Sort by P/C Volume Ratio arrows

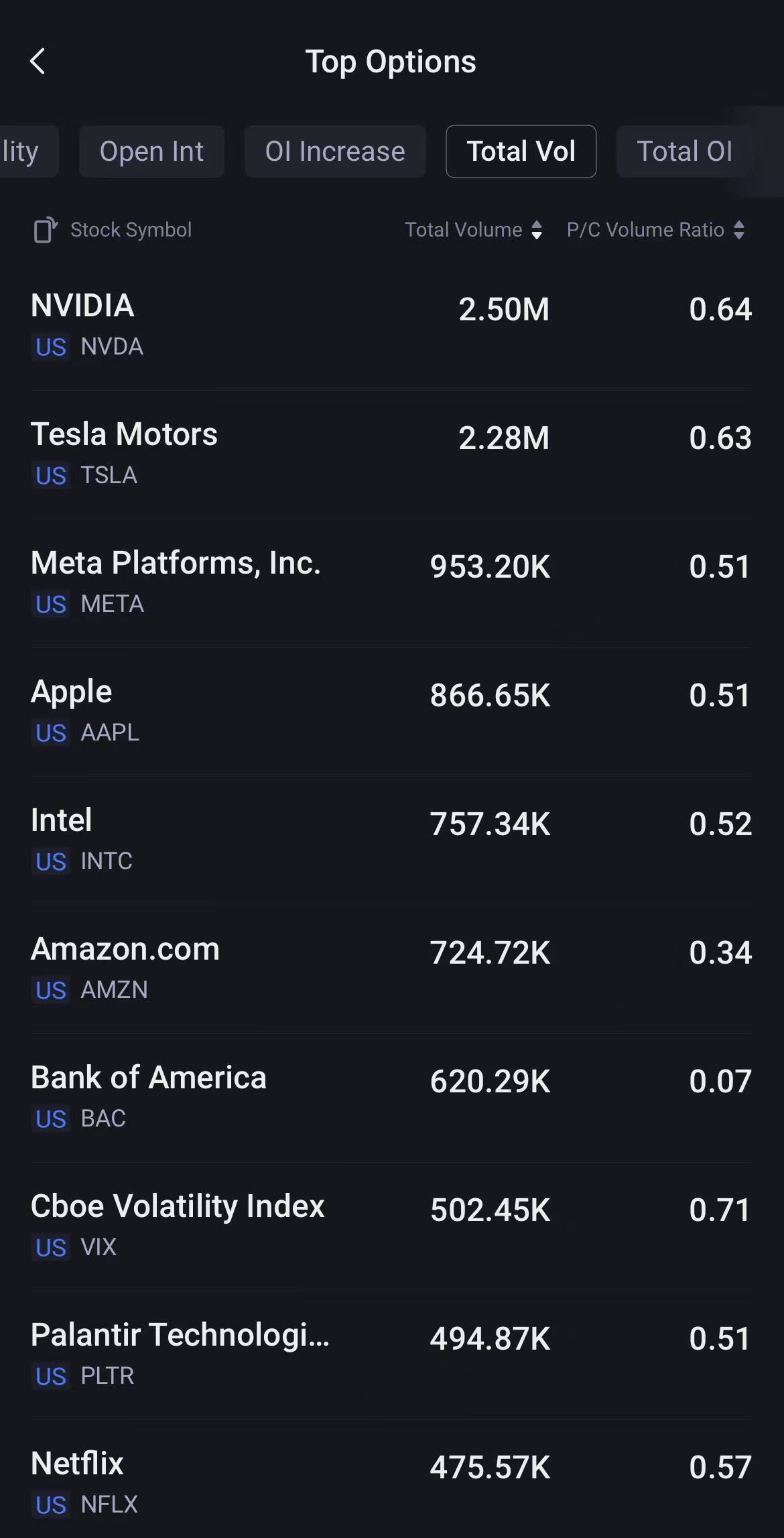738,230
